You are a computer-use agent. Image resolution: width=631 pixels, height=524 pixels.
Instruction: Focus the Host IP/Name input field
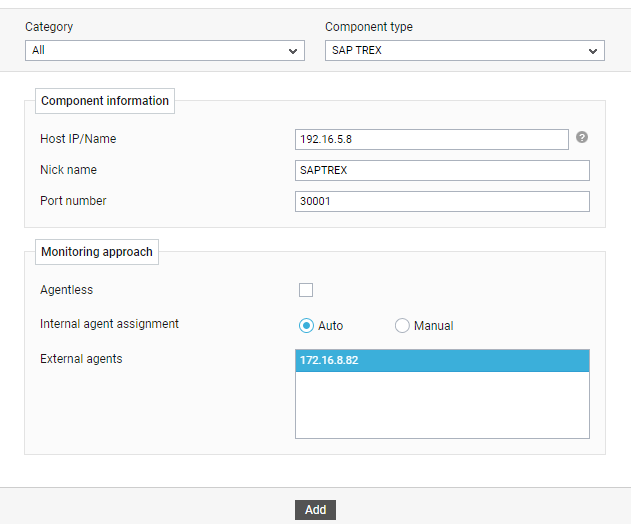pyautogui.click(x=431, y=139)
